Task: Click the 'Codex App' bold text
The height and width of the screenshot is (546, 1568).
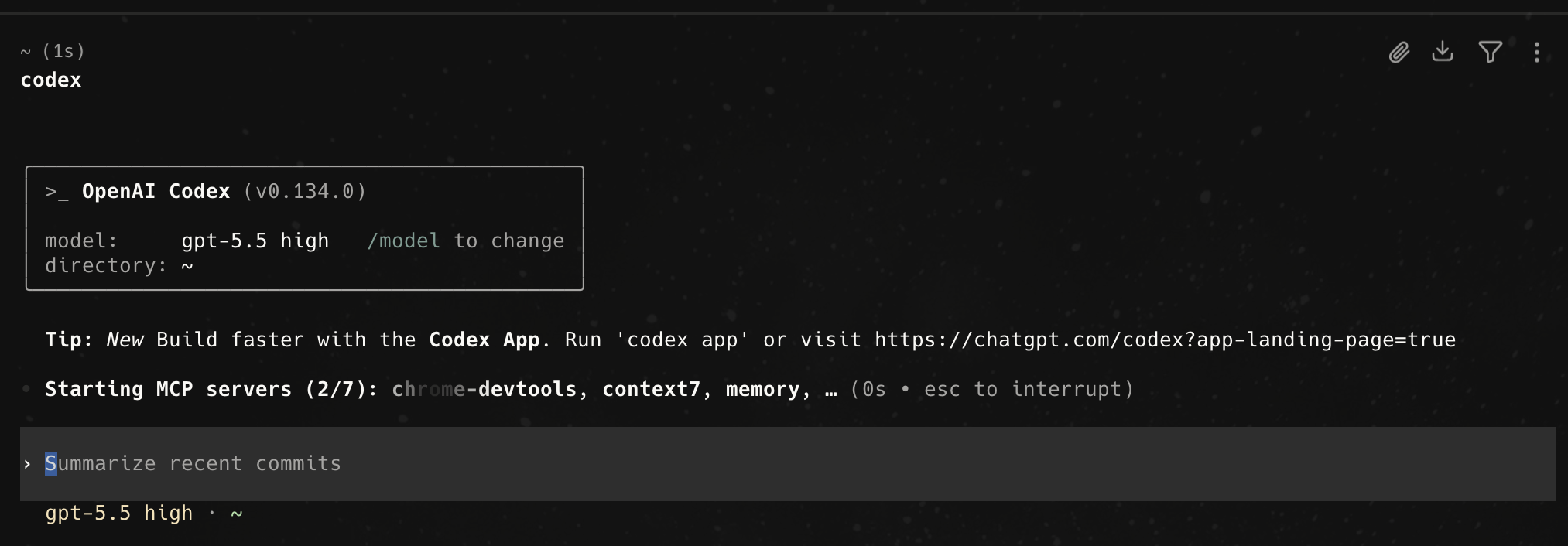Action: pyautogui.click(x=484, y=340)
